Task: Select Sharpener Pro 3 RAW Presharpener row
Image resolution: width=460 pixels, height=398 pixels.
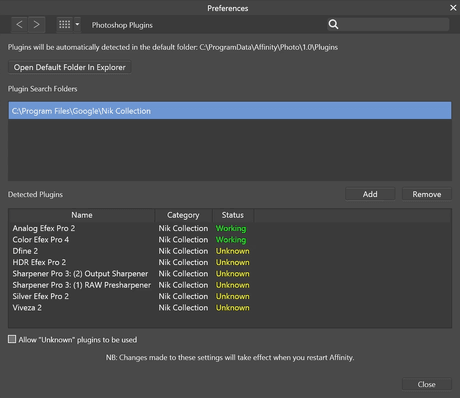Action: (x=230, y=285)
